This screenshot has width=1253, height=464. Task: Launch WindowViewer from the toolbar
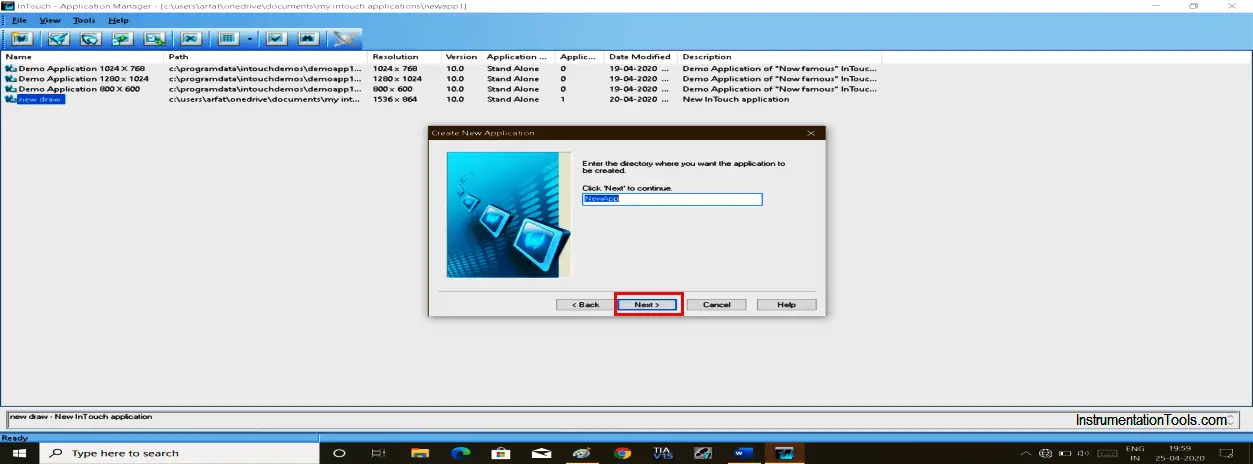90,39
